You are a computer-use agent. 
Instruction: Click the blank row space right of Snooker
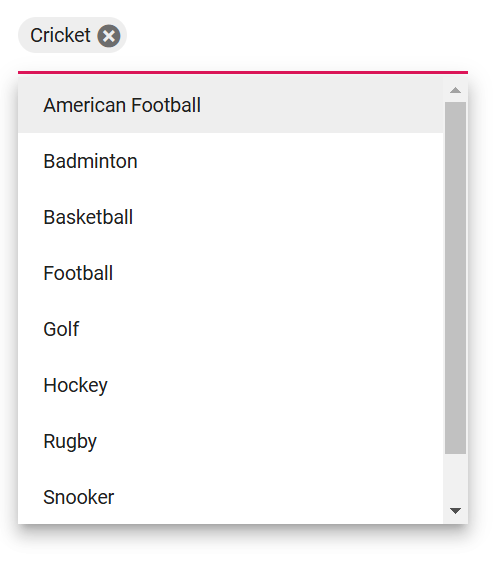pos(278,497)
